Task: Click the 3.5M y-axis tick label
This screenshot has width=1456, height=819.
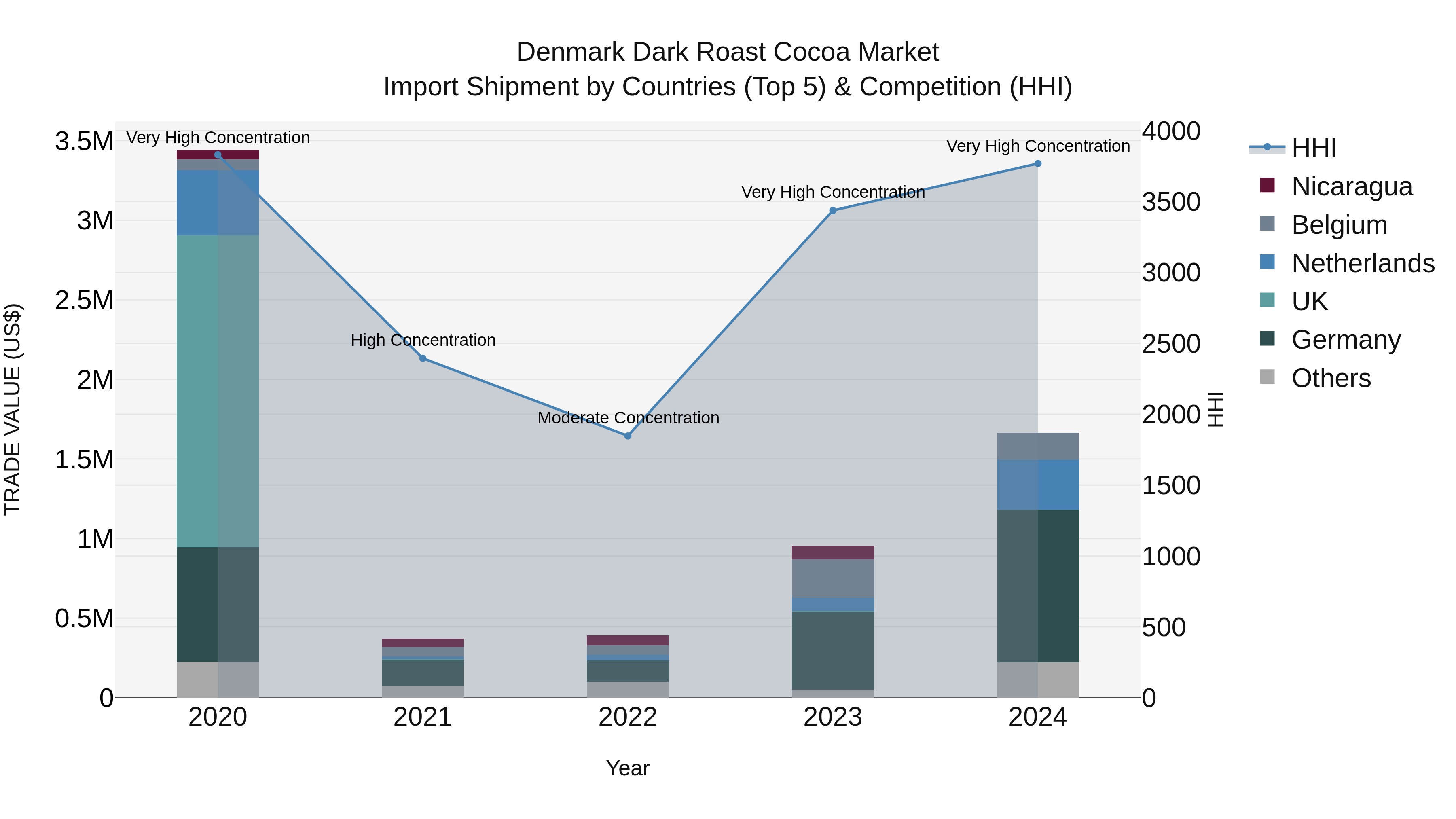Action: pos(84,141)
